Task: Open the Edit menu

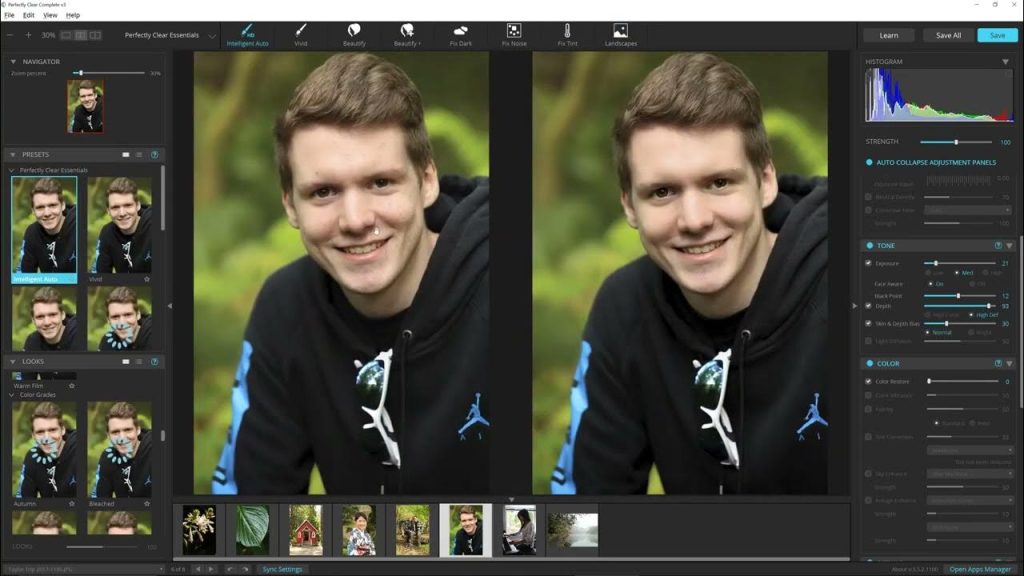Action: point(29,14)
